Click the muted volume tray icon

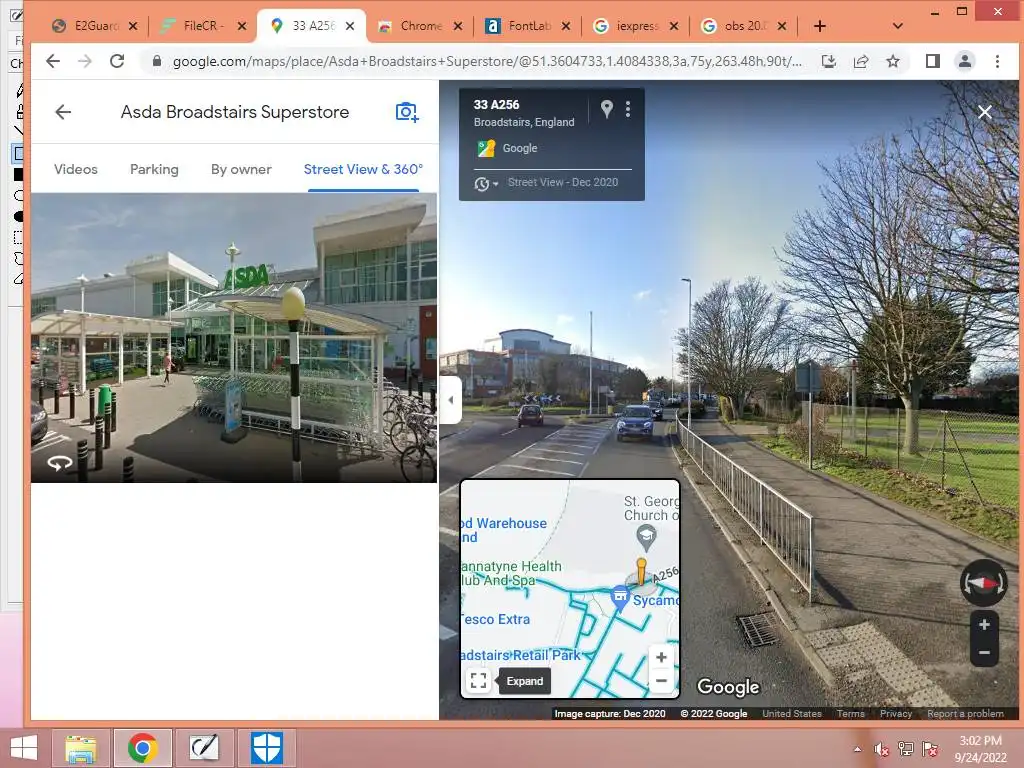[881, 749]
